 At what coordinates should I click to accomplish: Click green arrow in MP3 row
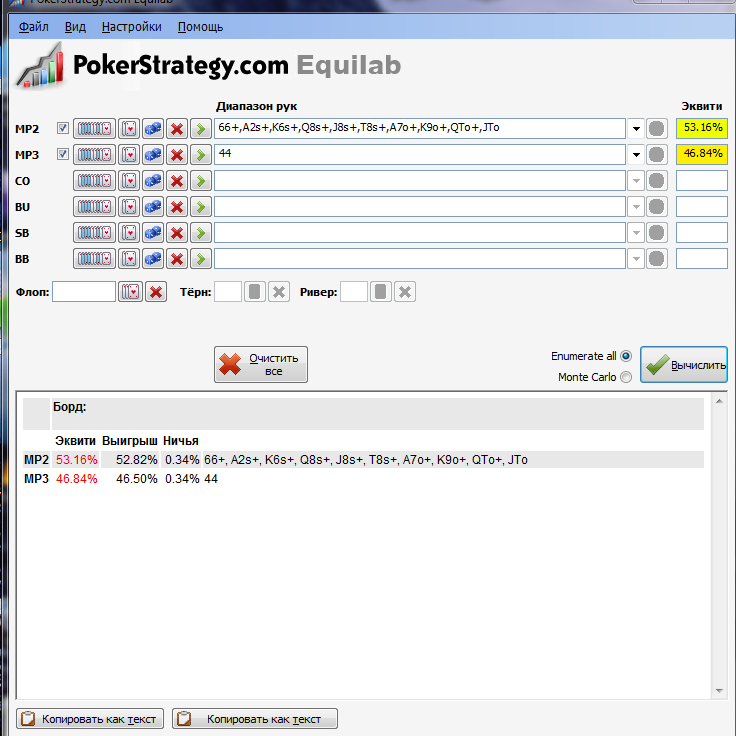201,154
